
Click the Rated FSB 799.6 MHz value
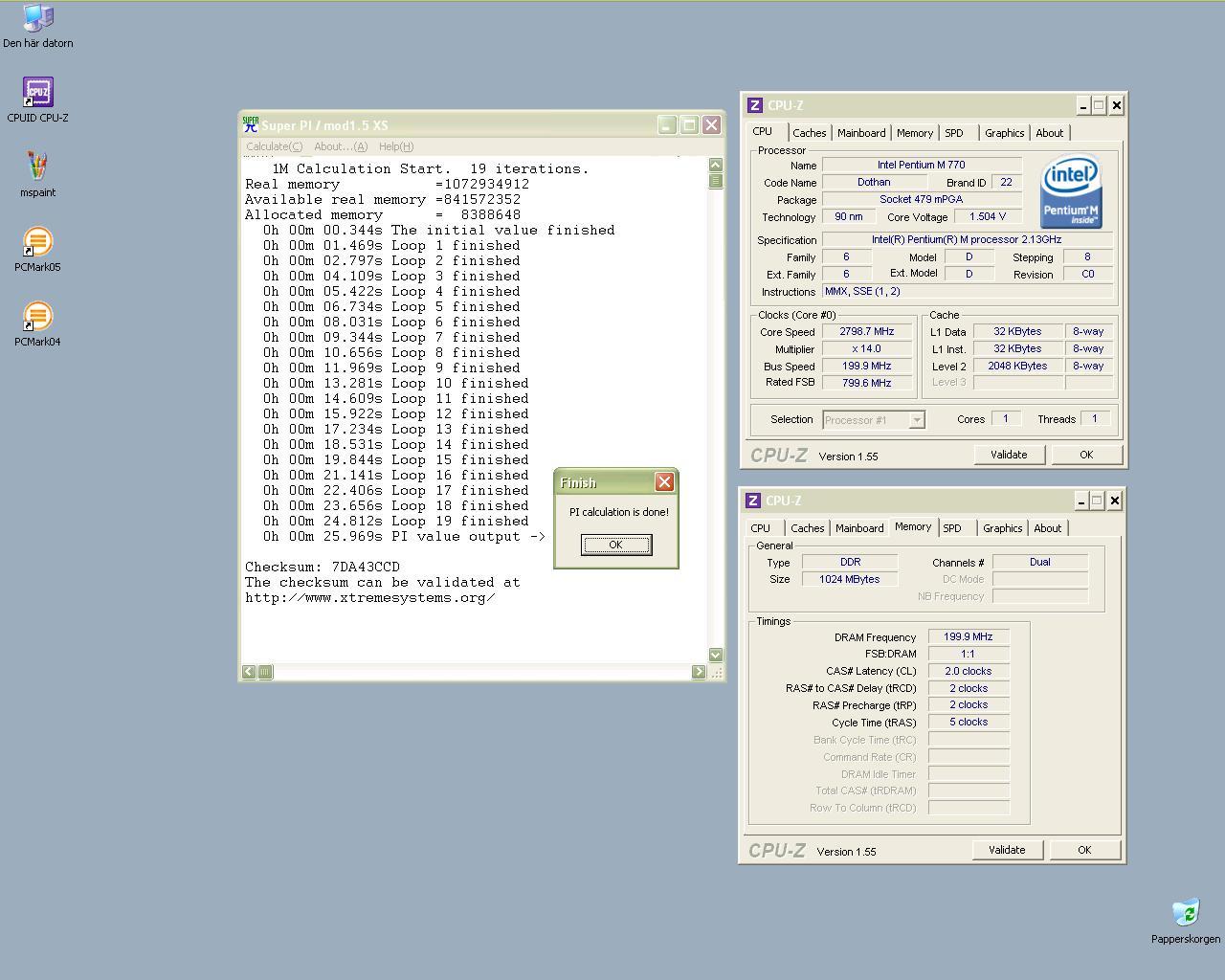tap(866, 383)
